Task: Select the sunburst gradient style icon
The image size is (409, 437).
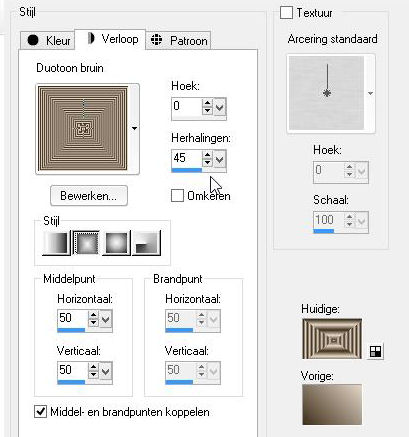Action: coord(116,243)
